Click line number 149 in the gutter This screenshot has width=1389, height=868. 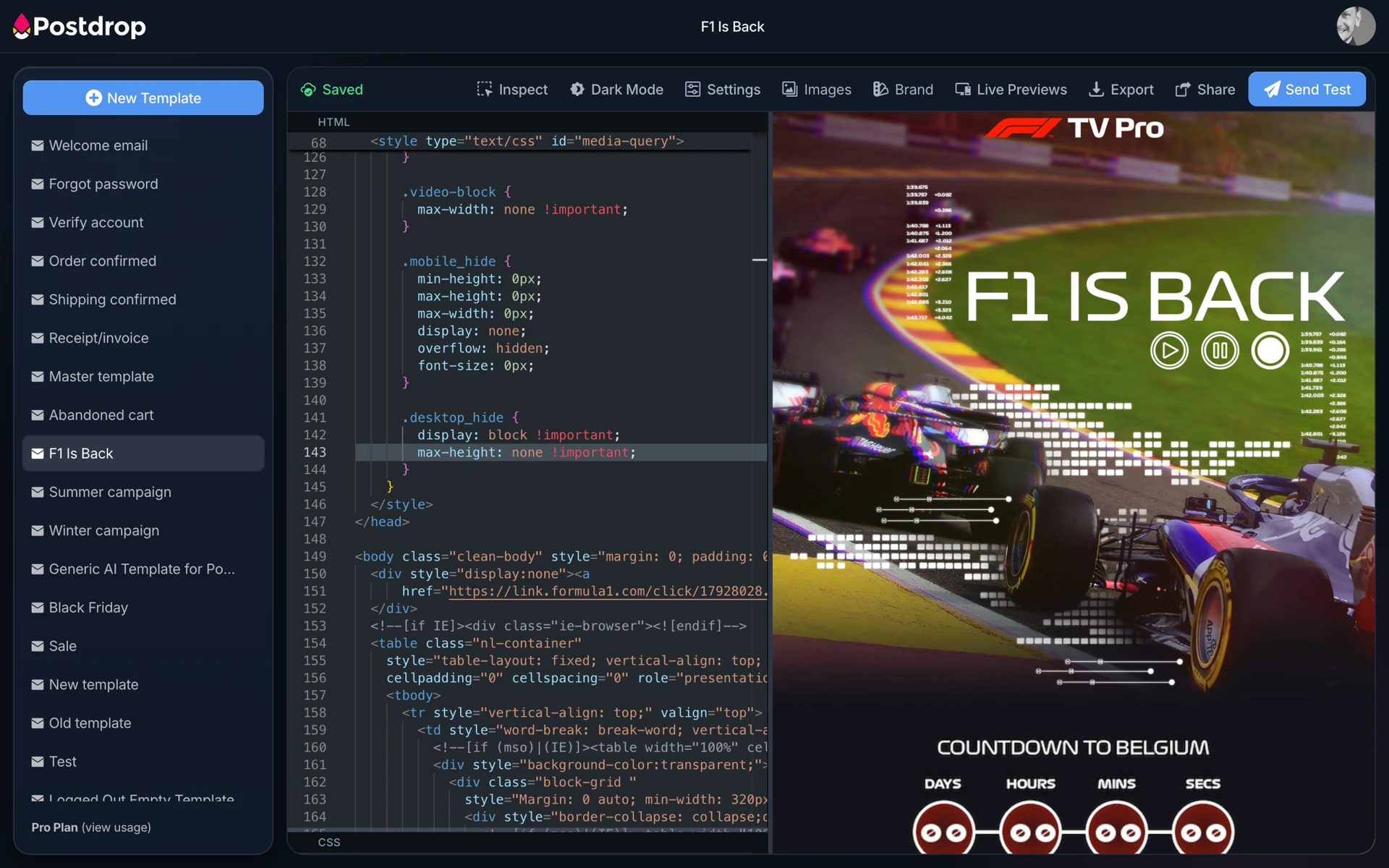(315, 557)
